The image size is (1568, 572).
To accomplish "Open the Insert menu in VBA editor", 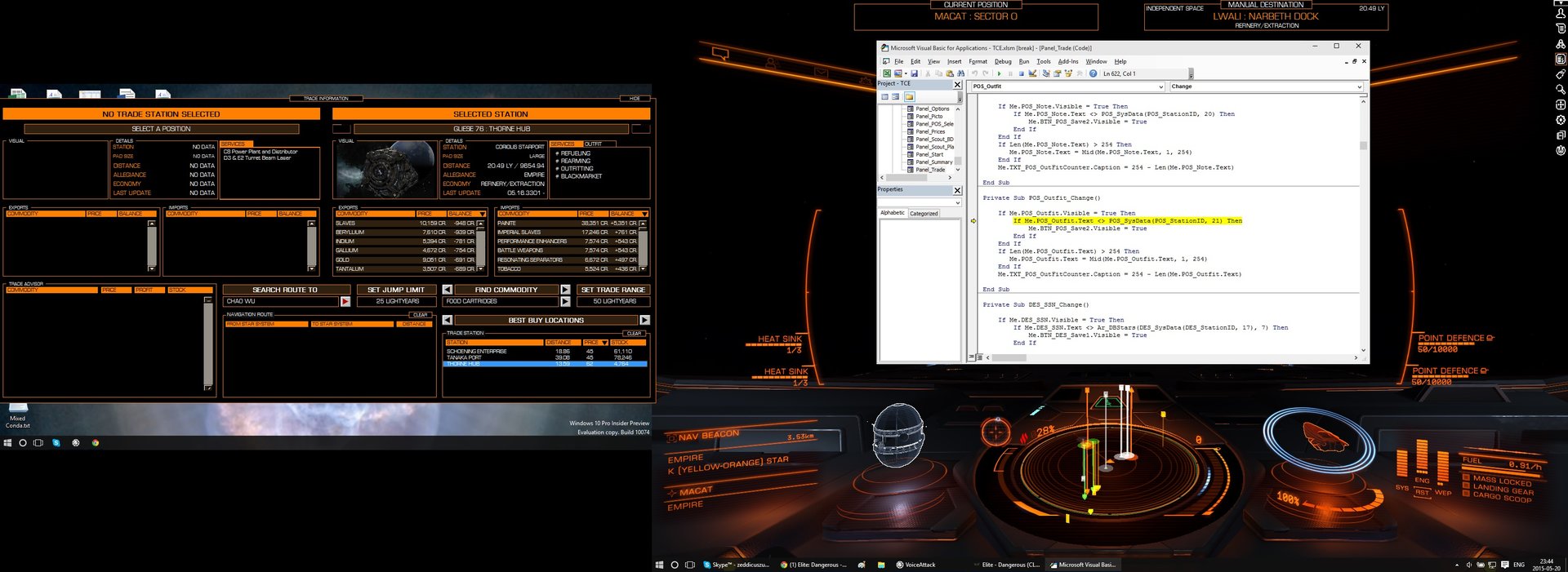I will click(x=954, y=61).
